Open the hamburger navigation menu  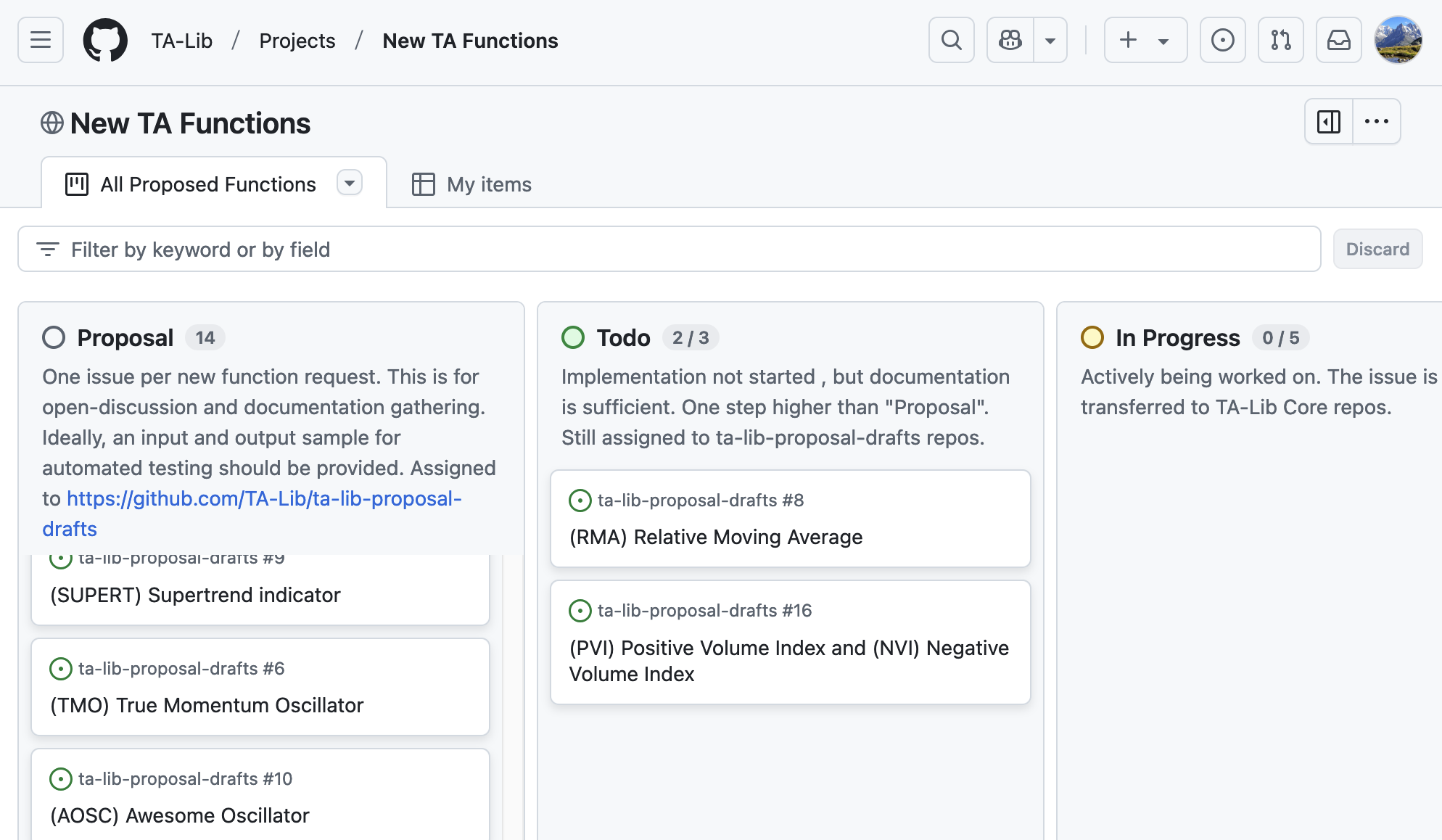[x=41, y=40]
